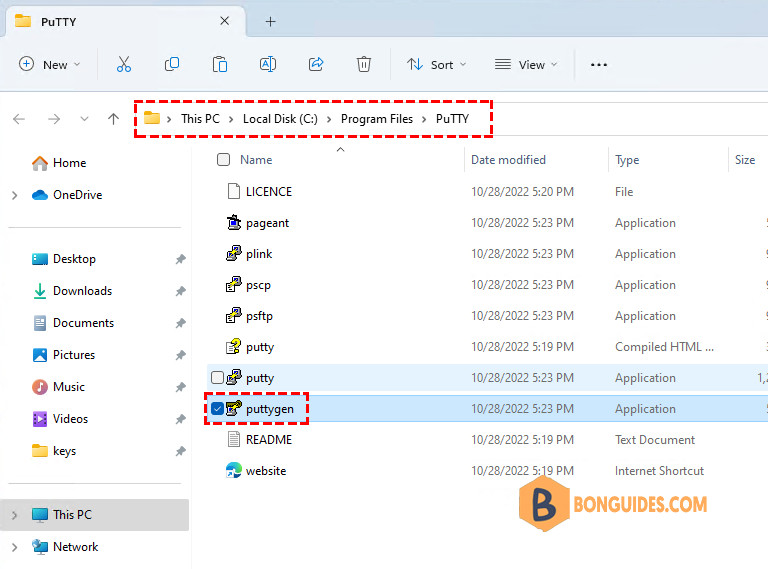This screenshot has height=569, width=768.
Task: Click pin icon beside keys folder
Action: 181,451
